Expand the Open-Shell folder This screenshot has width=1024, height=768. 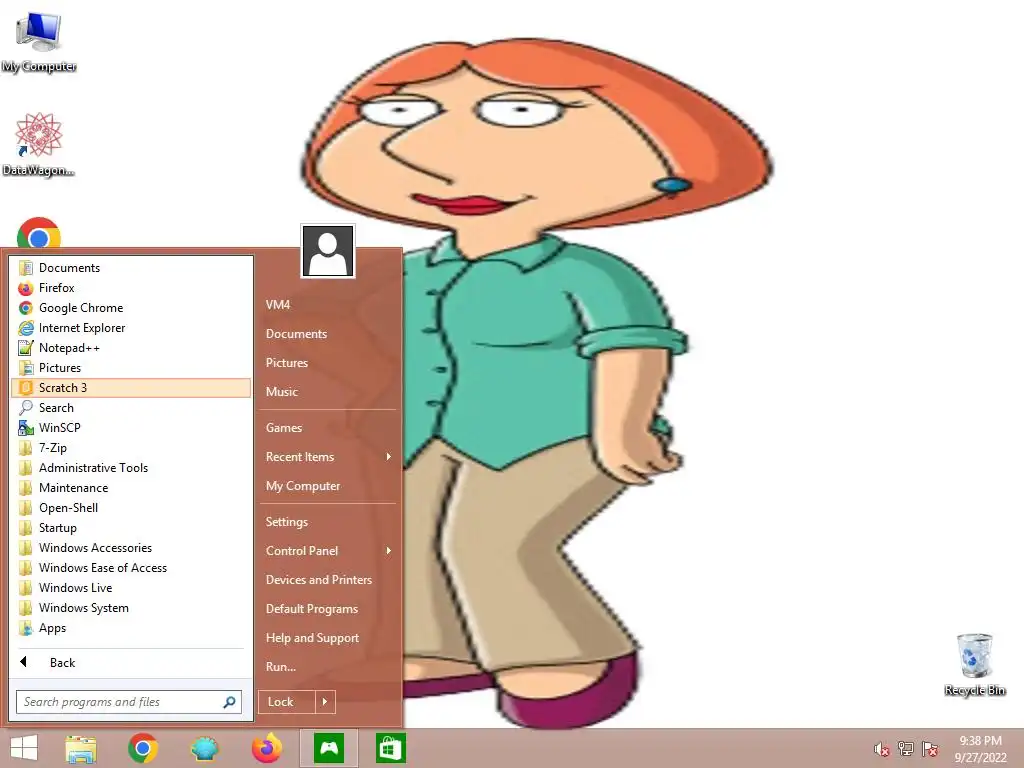point(131,508)
